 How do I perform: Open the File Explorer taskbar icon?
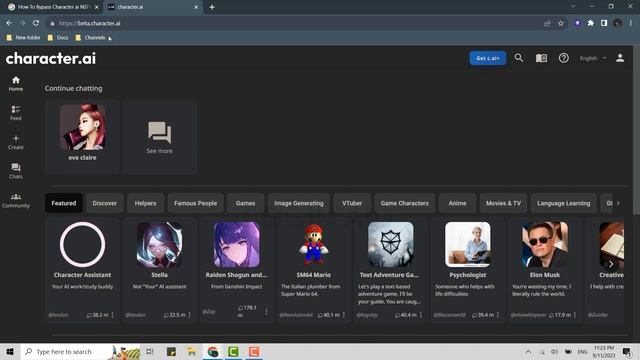click(191, 351)
